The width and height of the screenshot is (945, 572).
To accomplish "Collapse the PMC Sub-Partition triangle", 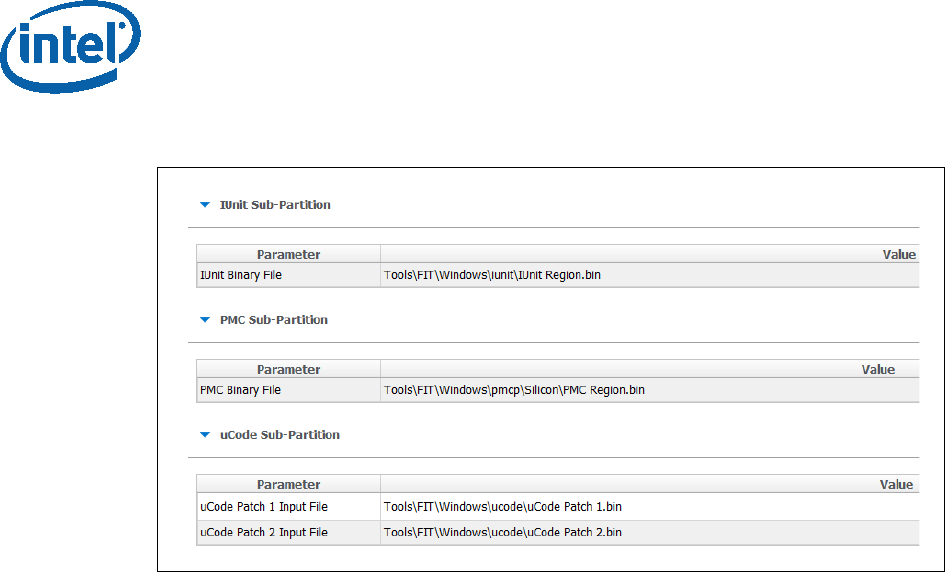I will click(205, 321).
